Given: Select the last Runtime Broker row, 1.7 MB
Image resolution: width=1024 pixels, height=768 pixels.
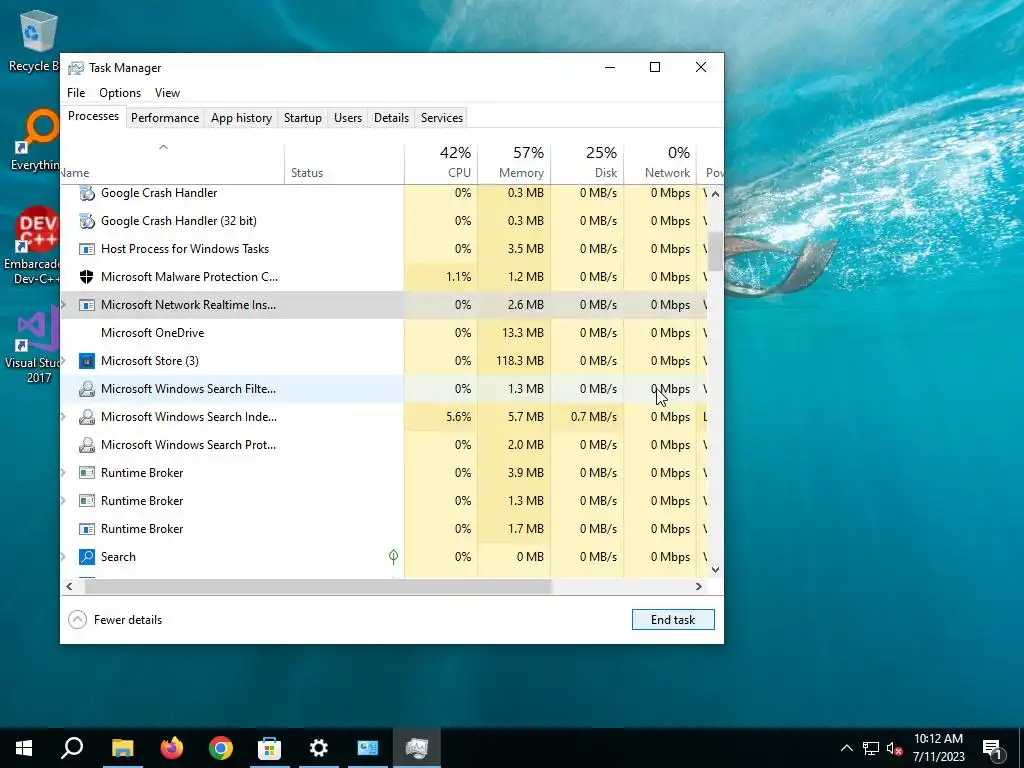Looking at the screenshot, I should tap(384, 529).
